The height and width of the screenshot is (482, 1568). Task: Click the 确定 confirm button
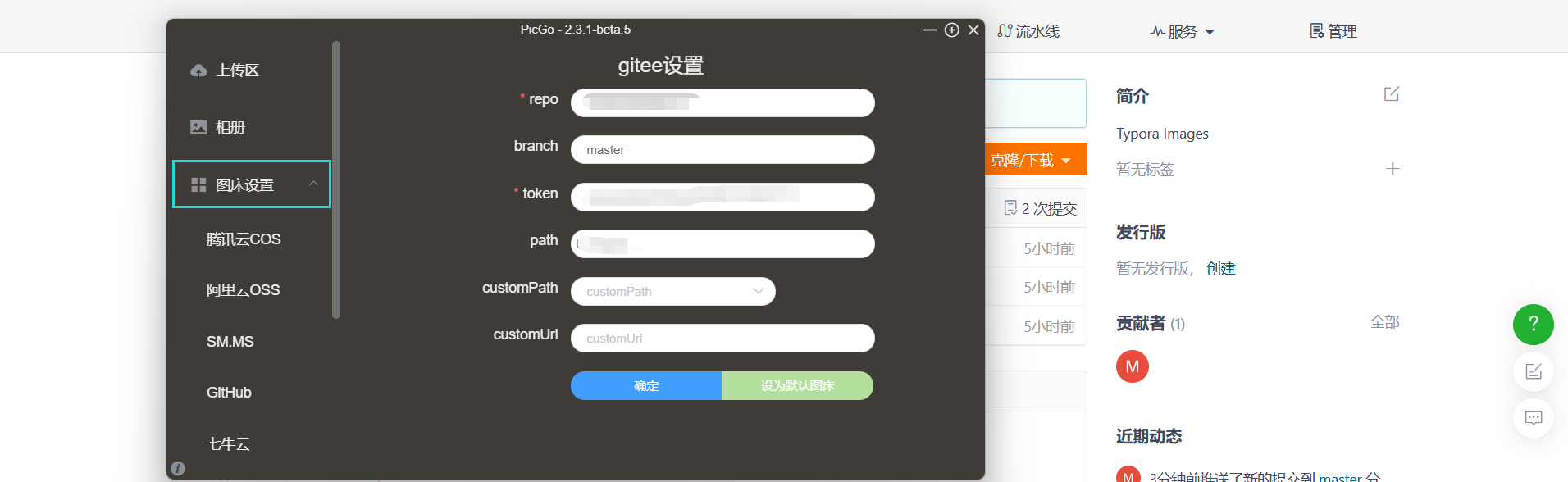click(x=646, y=386)
